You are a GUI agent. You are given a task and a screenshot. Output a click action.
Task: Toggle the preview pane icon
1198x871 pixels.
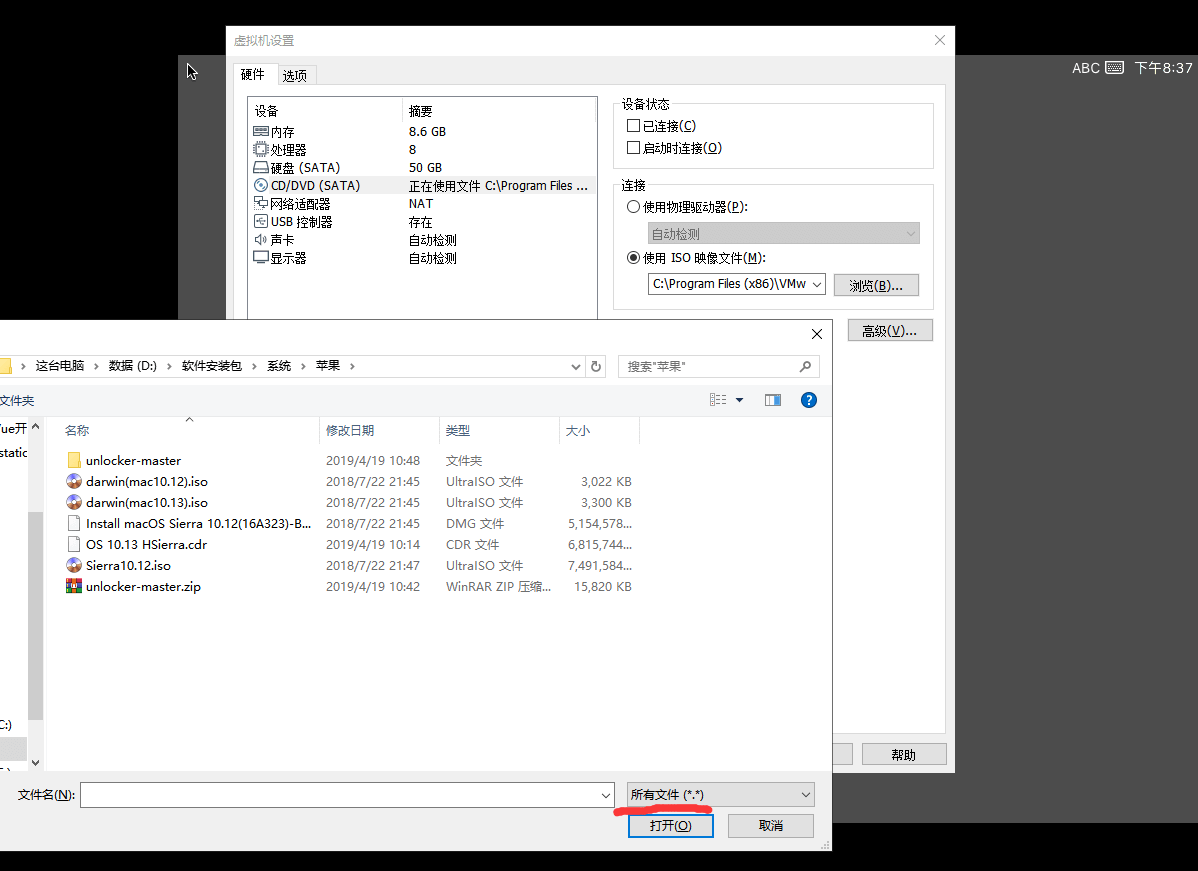(773, 400)
